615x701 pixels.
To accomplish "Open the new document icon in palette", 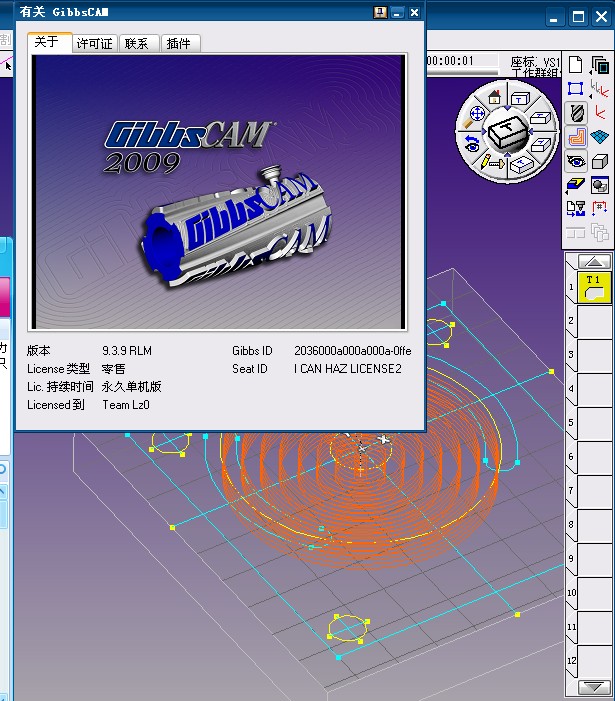I will pyautogui.click(x=576, y=65).
